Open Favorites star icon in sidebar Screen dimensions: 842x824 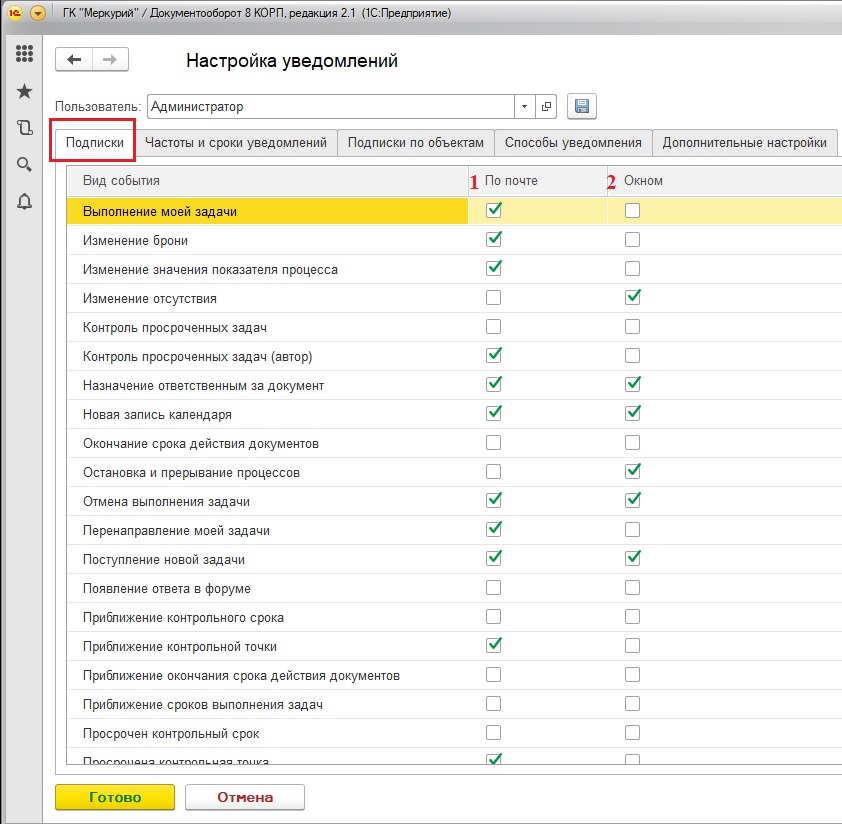(x=25, y=91)
